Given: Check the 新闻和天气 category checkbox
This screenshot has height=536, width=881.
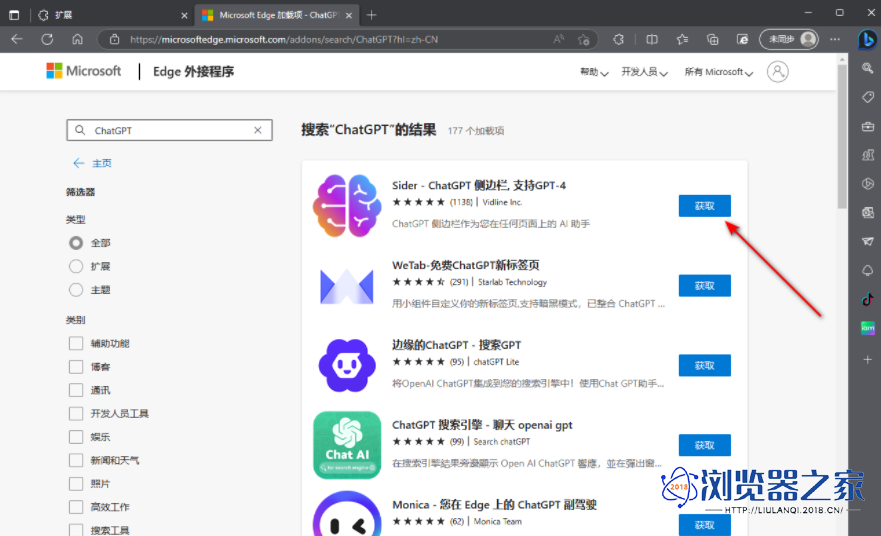Looking at the screenshot, I should 76,460.
